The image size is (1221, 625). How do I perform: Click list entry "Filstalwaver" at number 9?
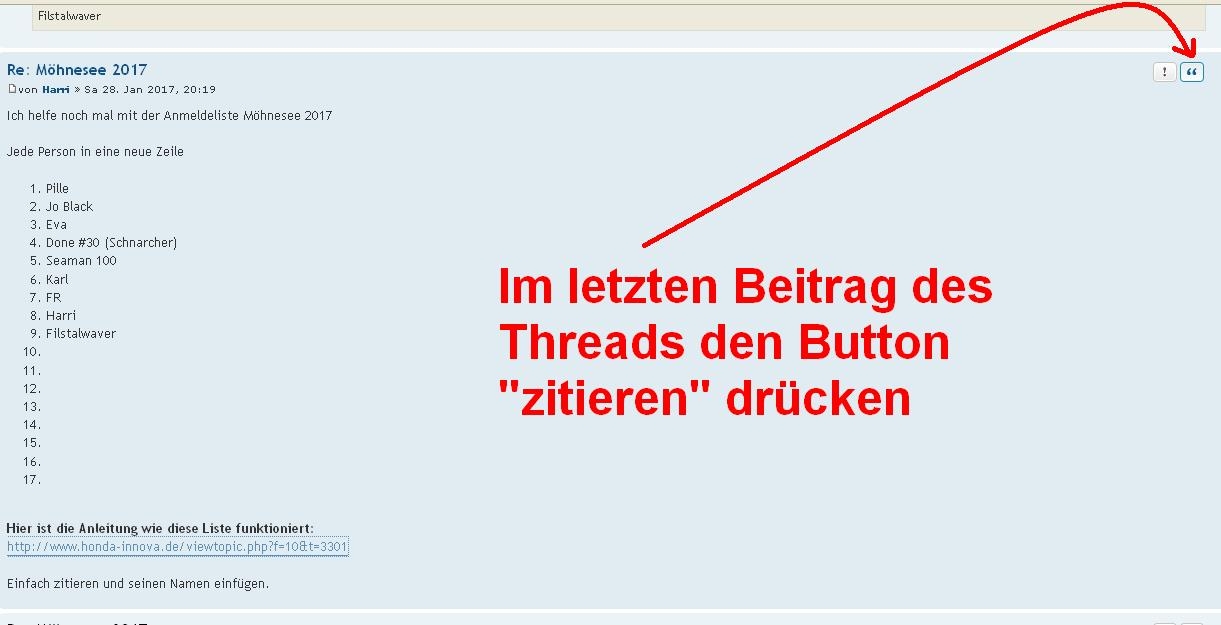pyautogui.click(x=81, y=334)
